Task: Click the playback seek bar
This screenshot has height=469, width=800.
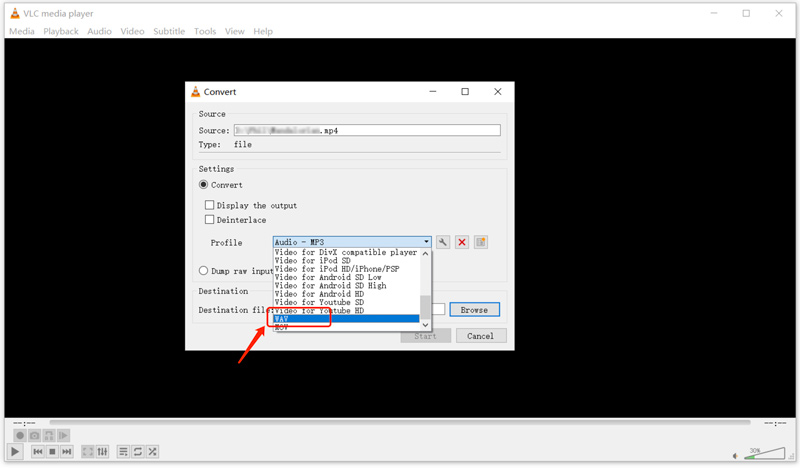Action: point(400,423)
